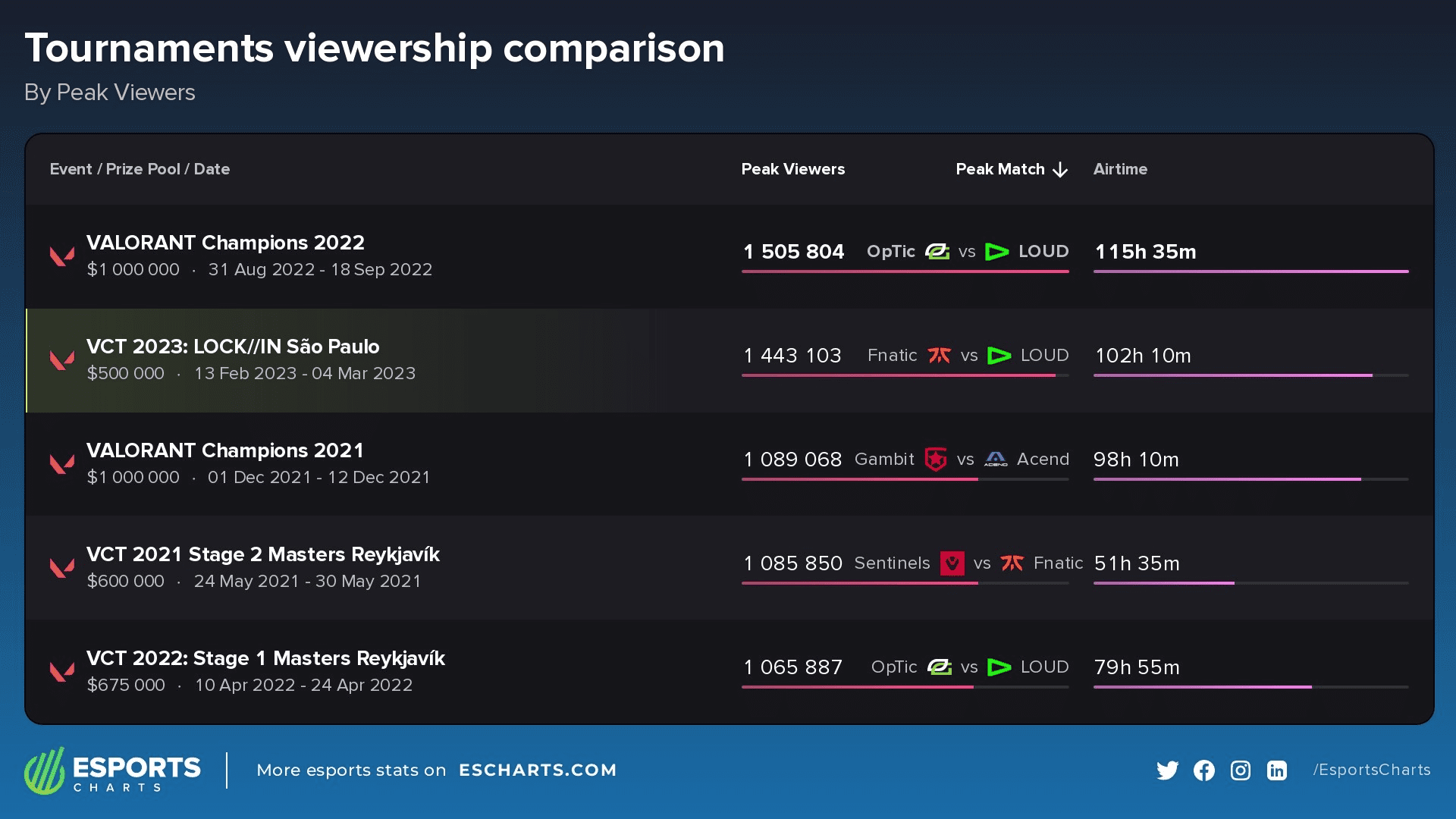Click the Twitter bird icon
The height and width of the screenshot is (819, 1456).
(1167, 770)
